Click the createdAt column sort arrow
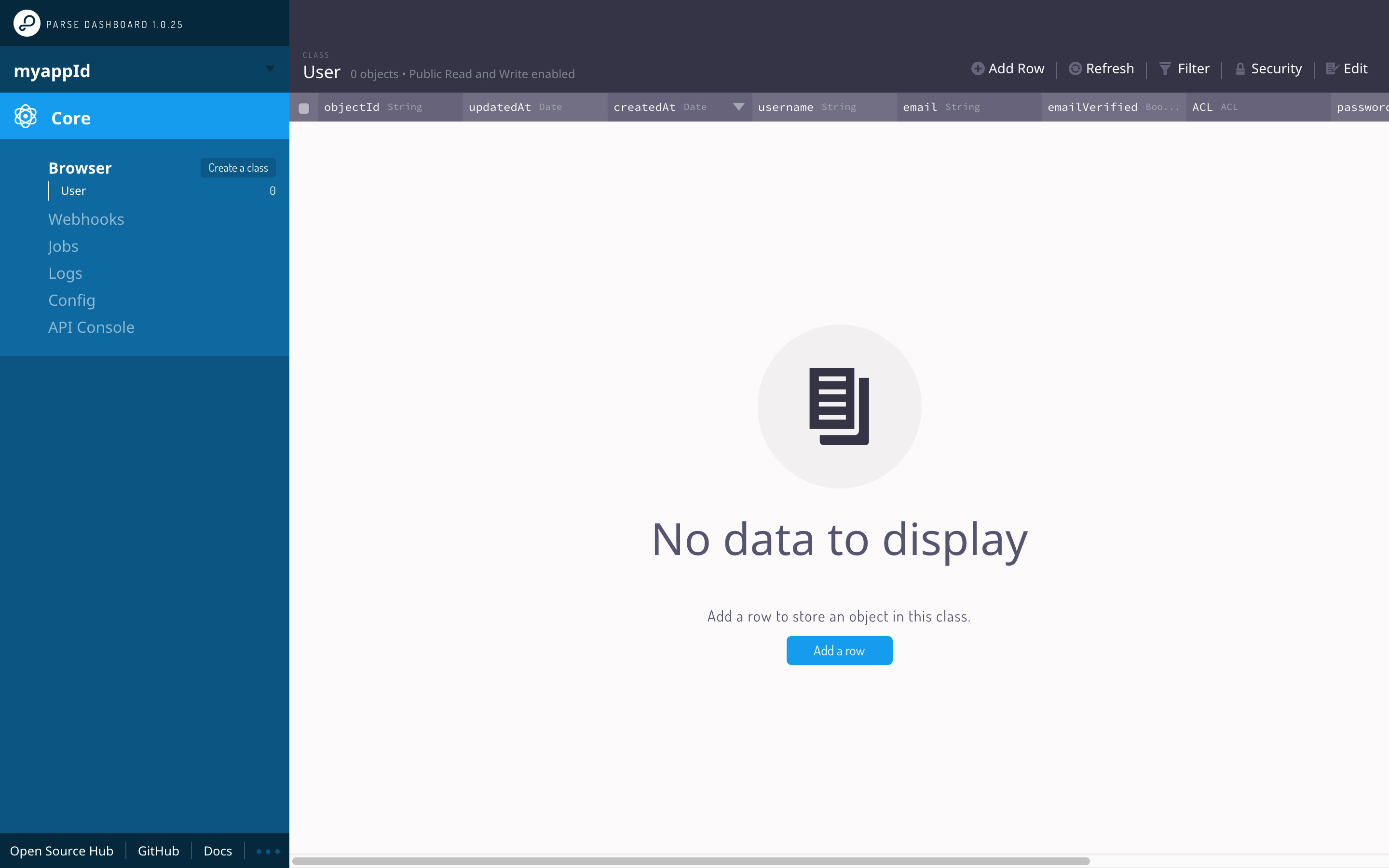Image resolution: width=1389 pixels, height=868 pixels. coord(739,107)
